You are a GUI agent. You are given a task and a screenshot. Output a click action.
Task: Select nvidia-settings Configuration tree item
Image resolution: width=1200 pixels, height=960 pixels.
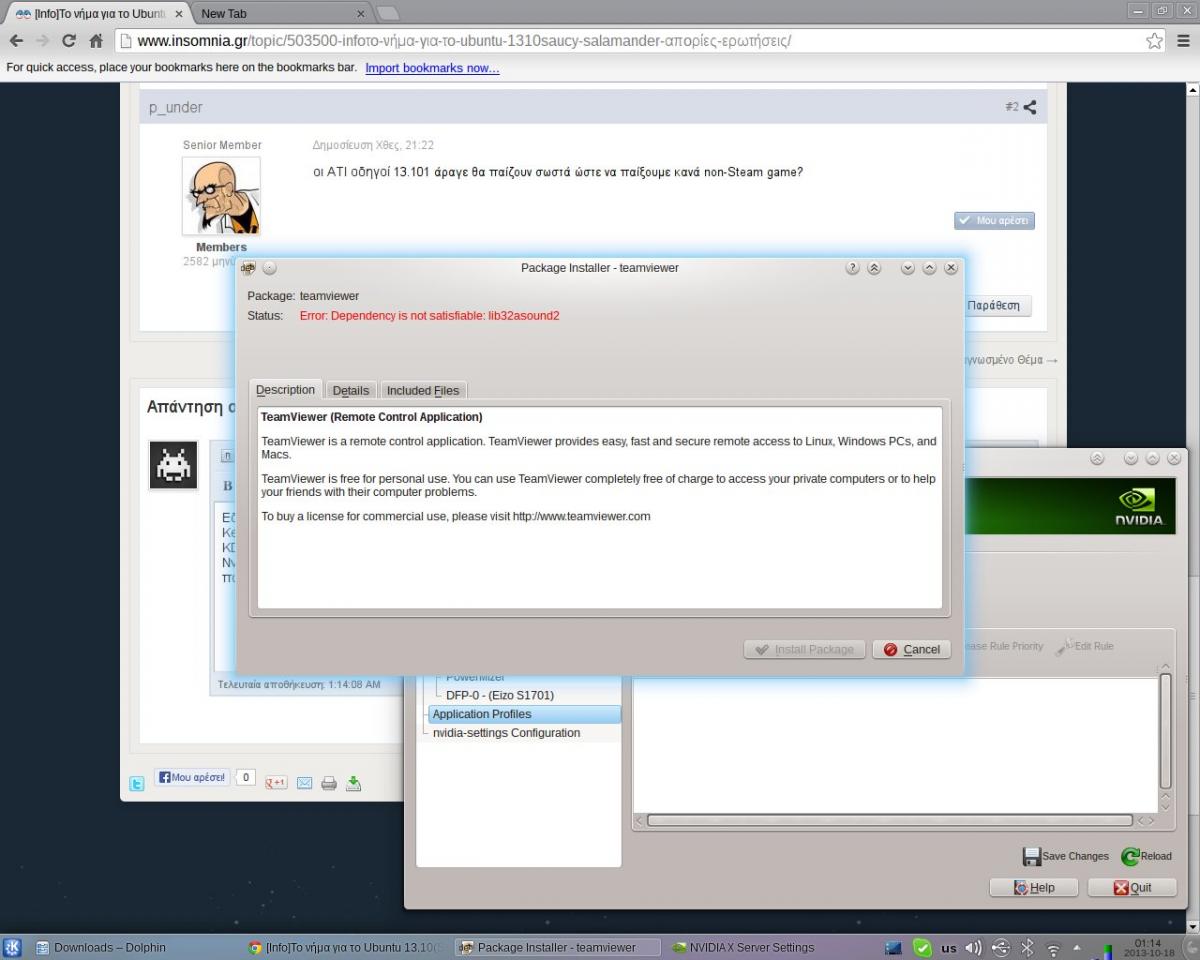[x=506, y=733]
